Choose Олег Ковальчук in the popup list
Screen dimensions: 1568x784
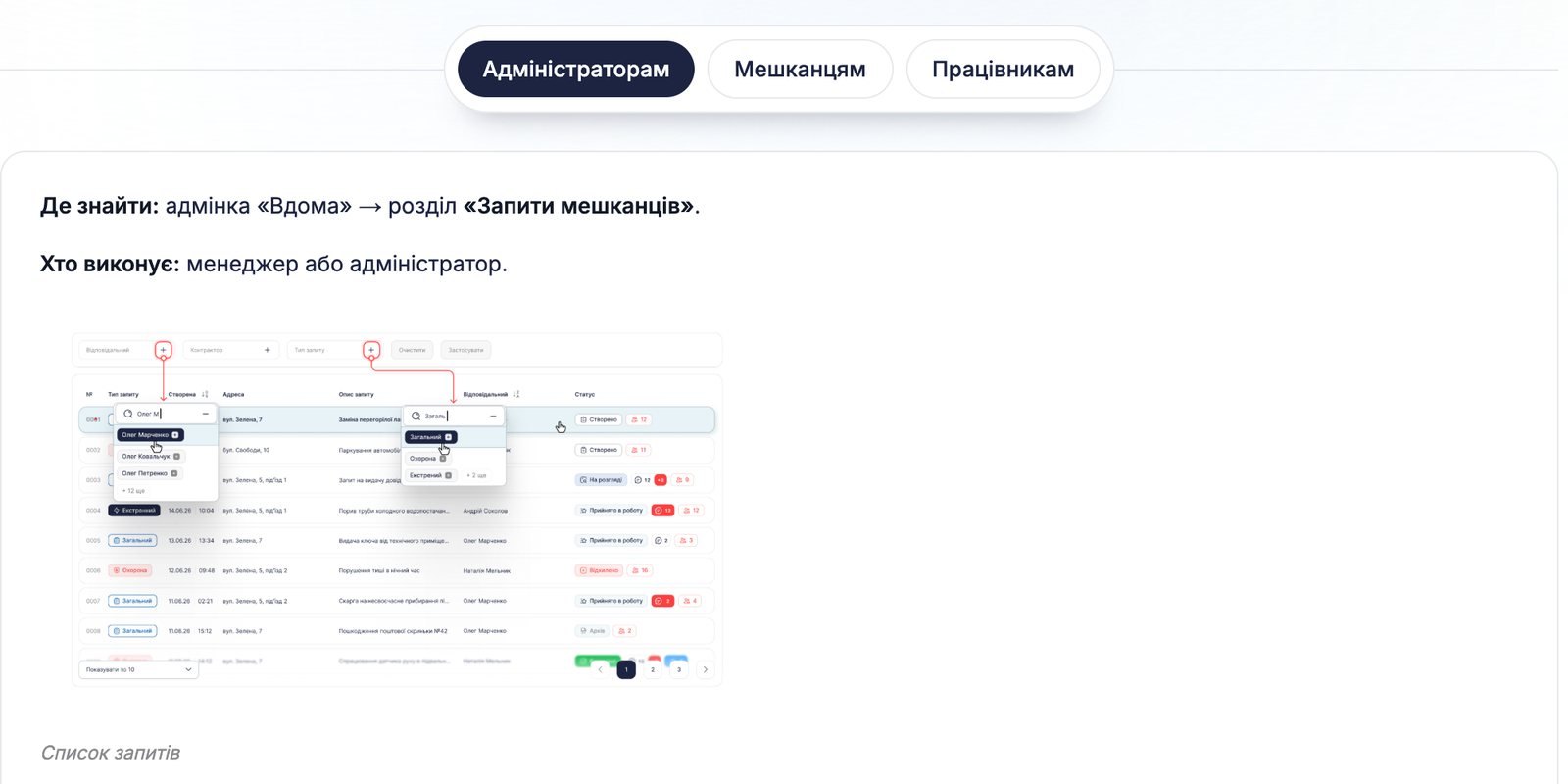[x=151, y=457]
